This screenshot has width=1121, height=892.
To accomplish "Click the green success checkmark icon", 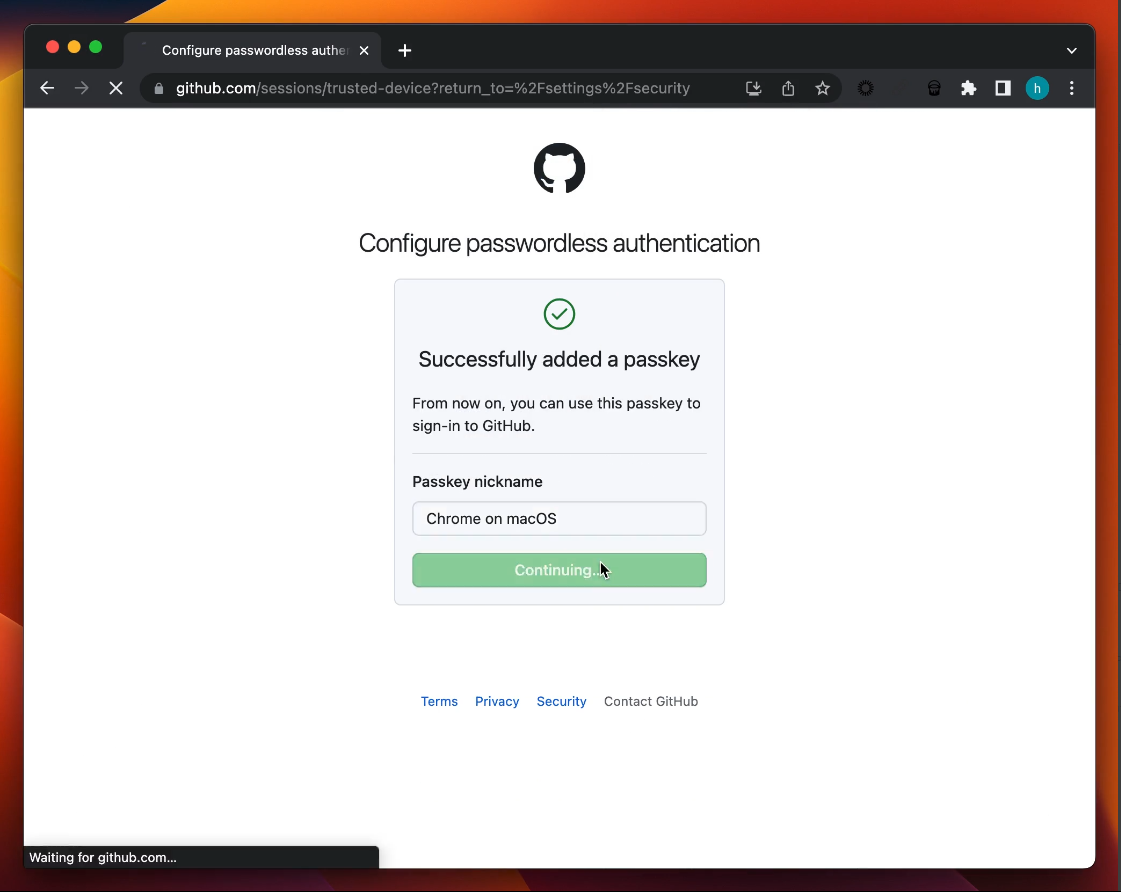I will pos(559,314).
